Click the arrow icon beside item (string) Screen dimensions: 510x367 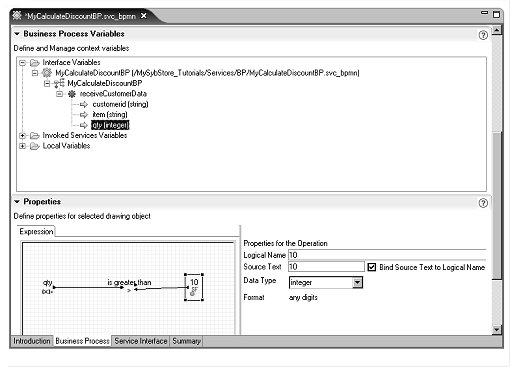click(x=84, y=115)
